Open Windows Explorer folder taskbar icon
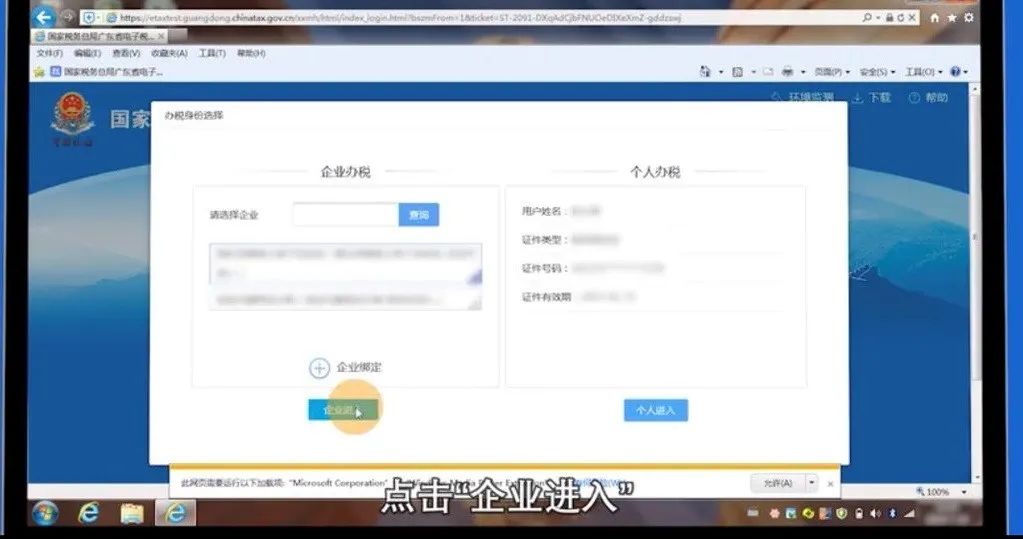This screenshot has width=1023, height=539. tap(132, 514)
